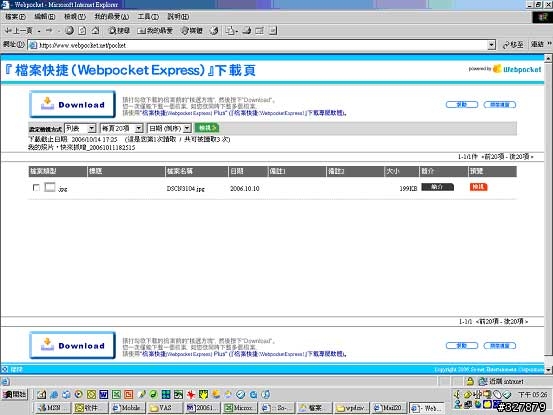Click the 媒體 (Media) toolbar button

click(192, 31)
